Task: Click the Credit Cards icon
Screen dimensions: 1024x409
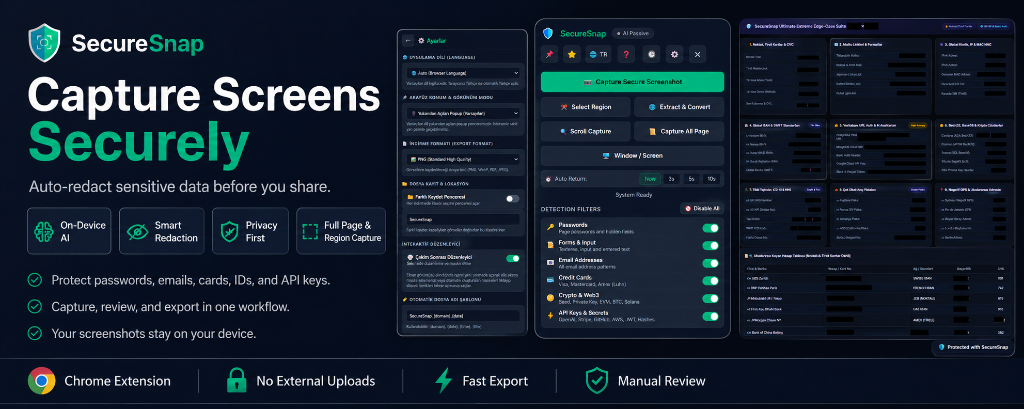Action: click(551, 281)
